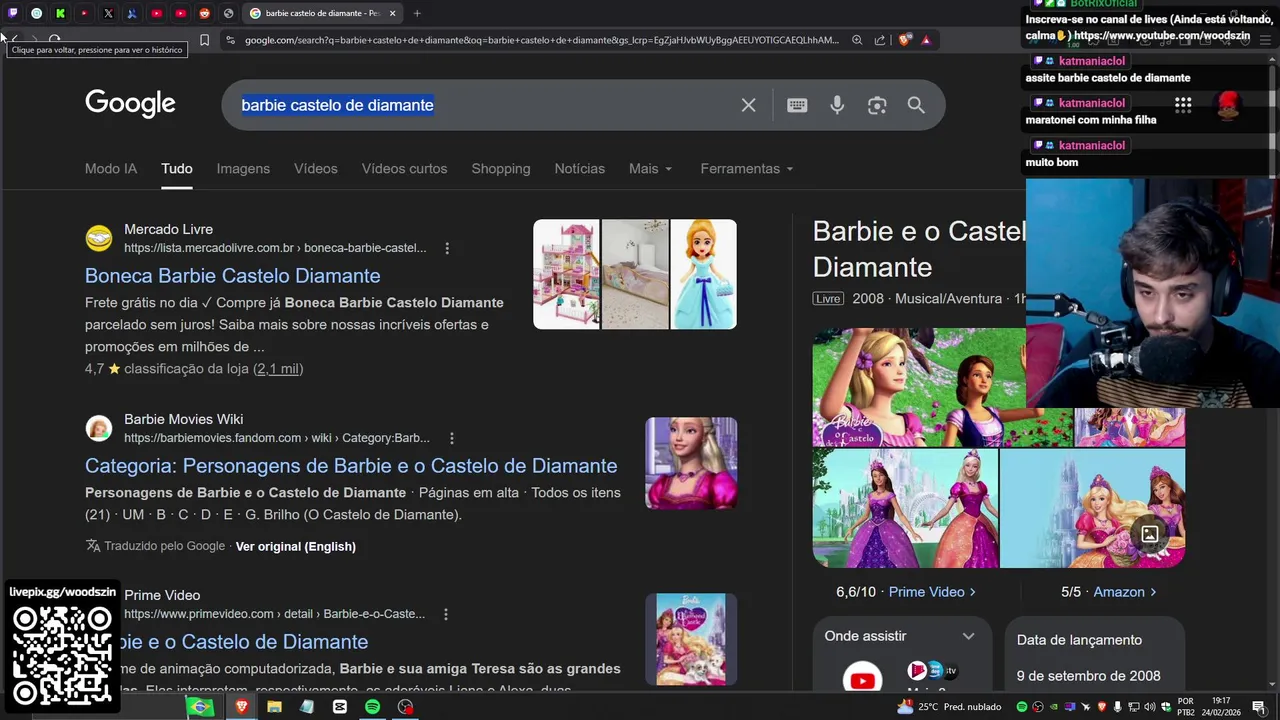This screenshot has width=1280, height=720.
Task: Open the pinned Reddit tab
Action: pyautogui.click(x=204, y=13)
